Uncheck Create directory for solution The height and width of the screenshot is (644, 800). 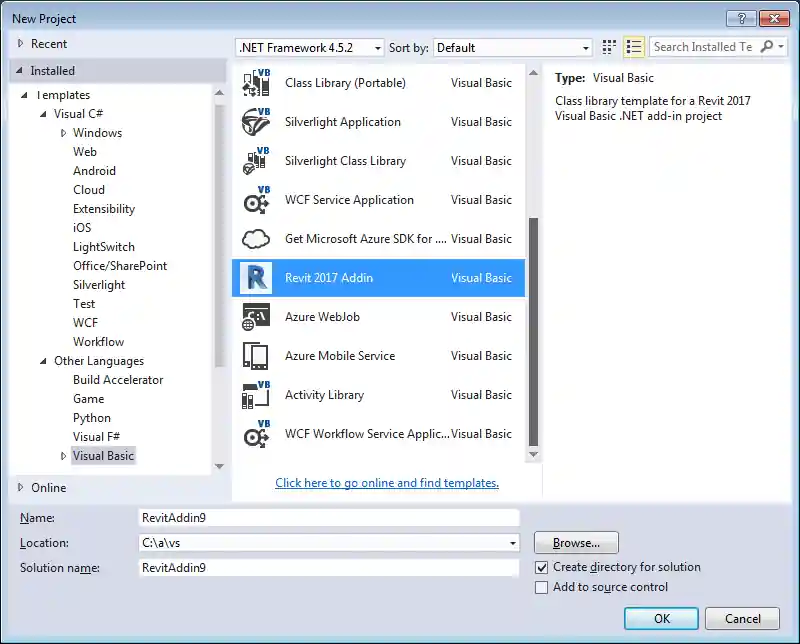point(541,566)
